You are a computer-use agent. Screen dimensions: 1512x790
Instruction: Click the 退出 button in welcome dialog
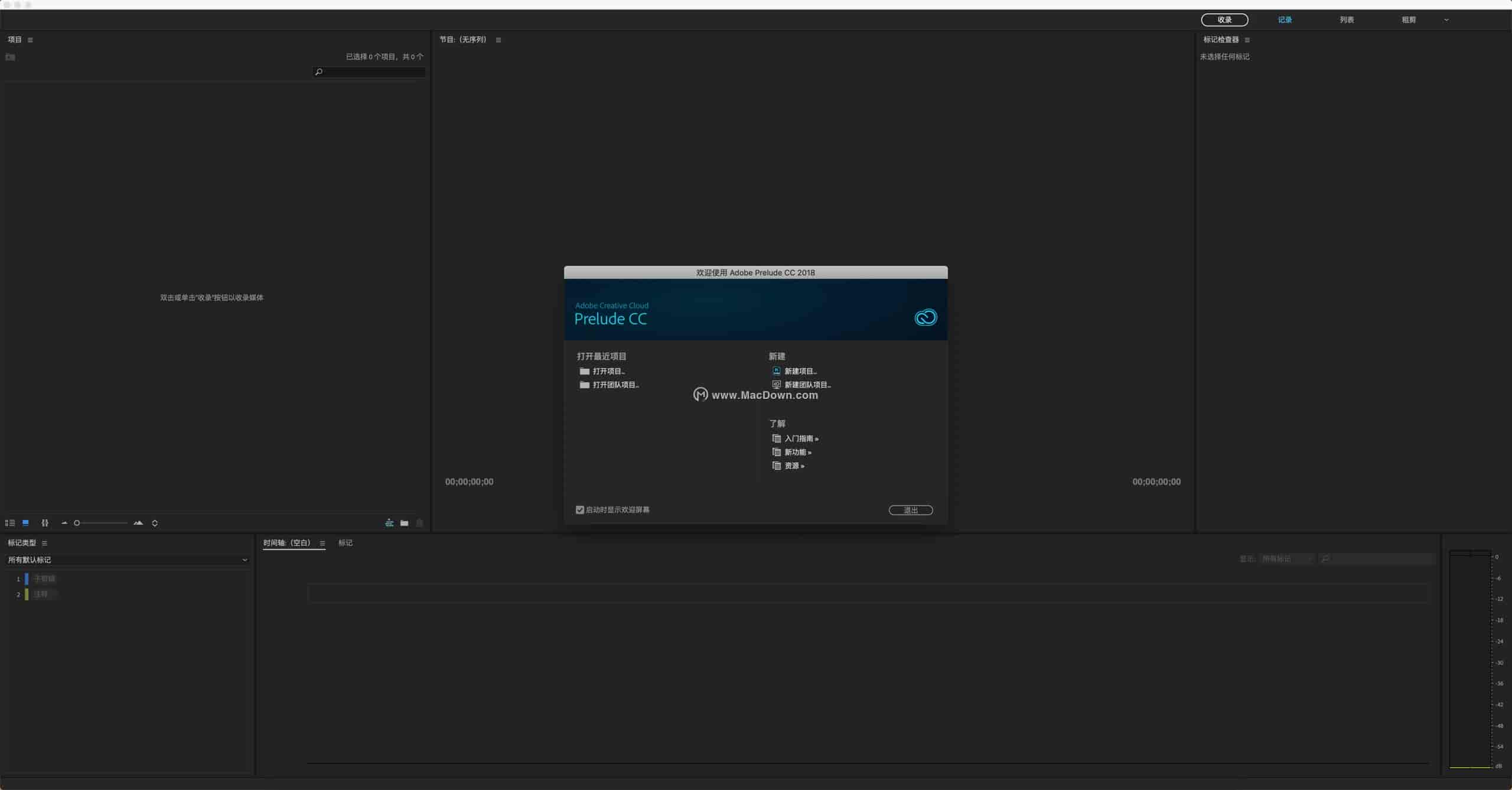[x=911, y=510]
